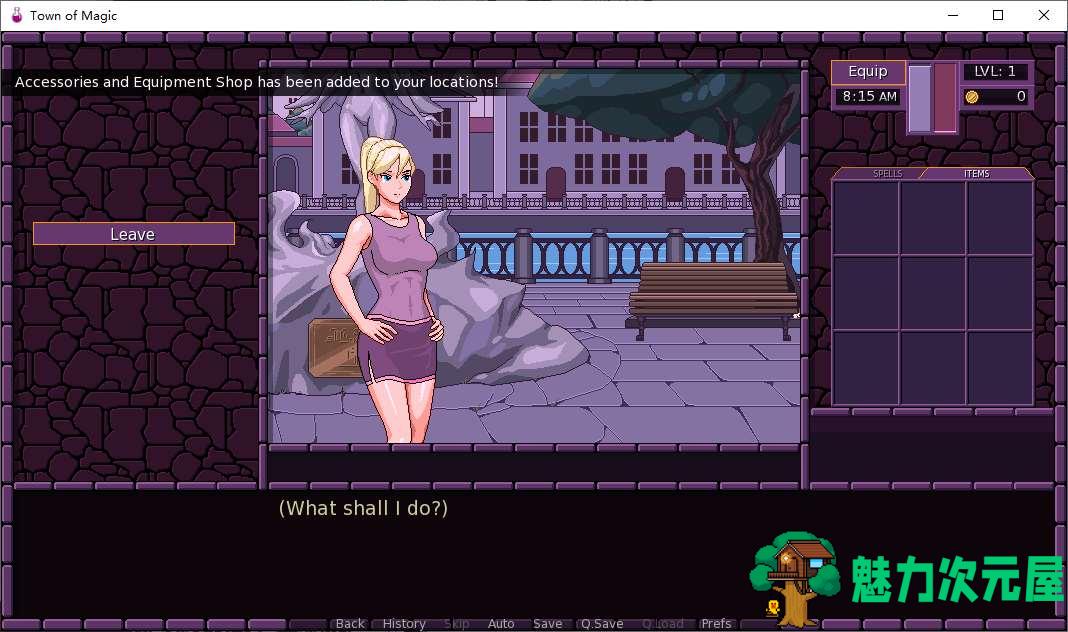The height and width of the screenshot is (632, 1068).
Task: Click the gold coin icon
Action: coord(972,97)
